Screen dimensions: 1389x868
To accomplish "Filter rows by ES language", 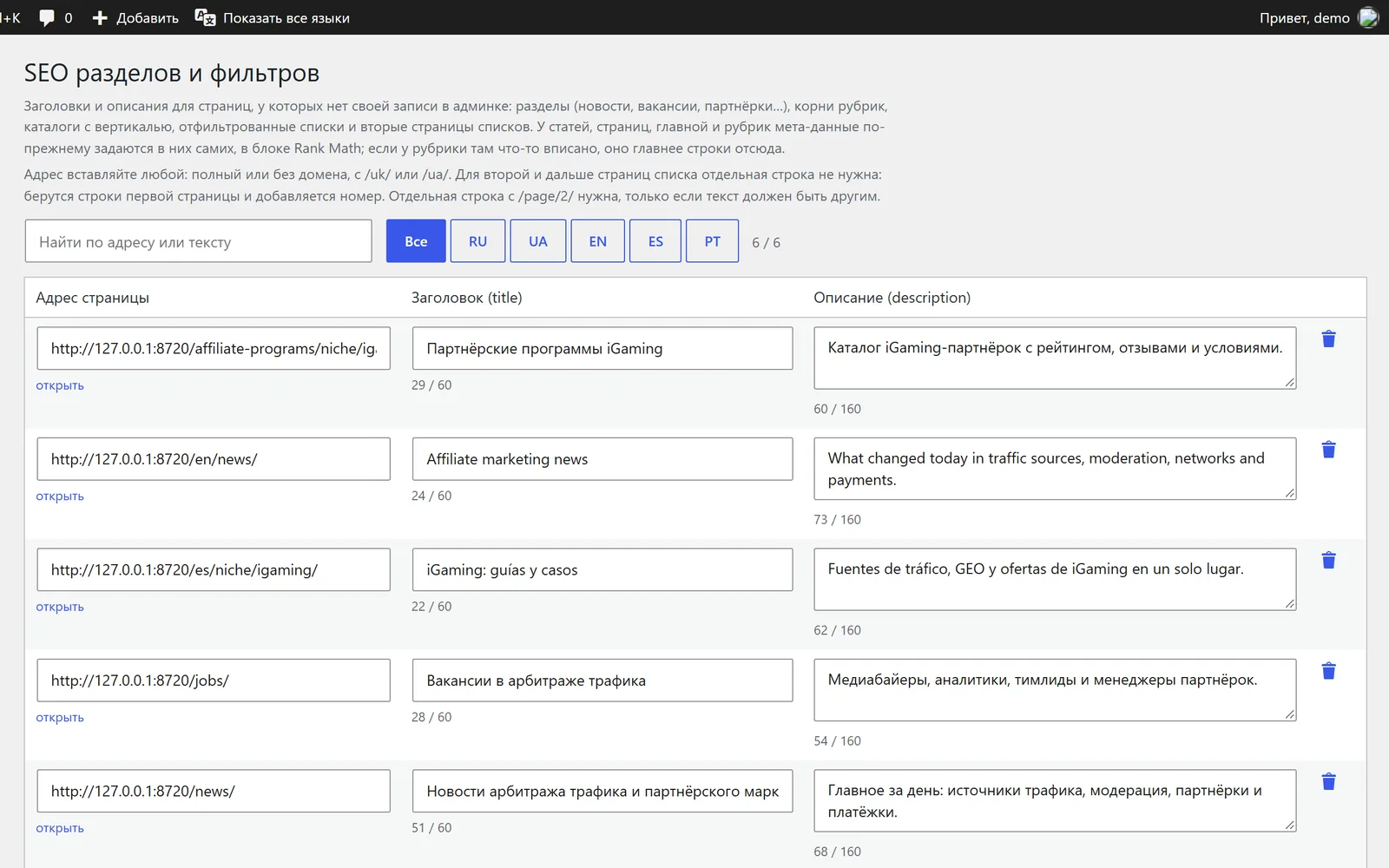I will click(655, 241).
